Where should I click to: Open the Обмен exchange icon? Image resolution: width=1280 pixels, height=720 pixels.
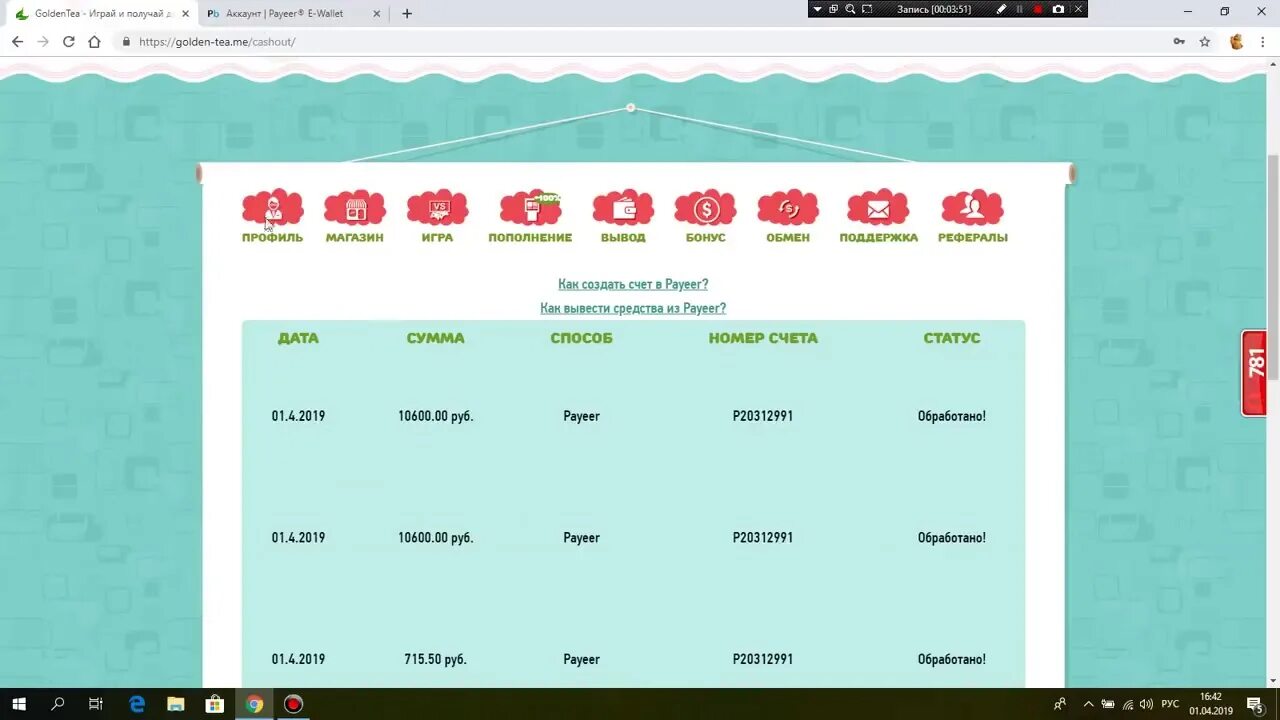(x=788, y=208)
